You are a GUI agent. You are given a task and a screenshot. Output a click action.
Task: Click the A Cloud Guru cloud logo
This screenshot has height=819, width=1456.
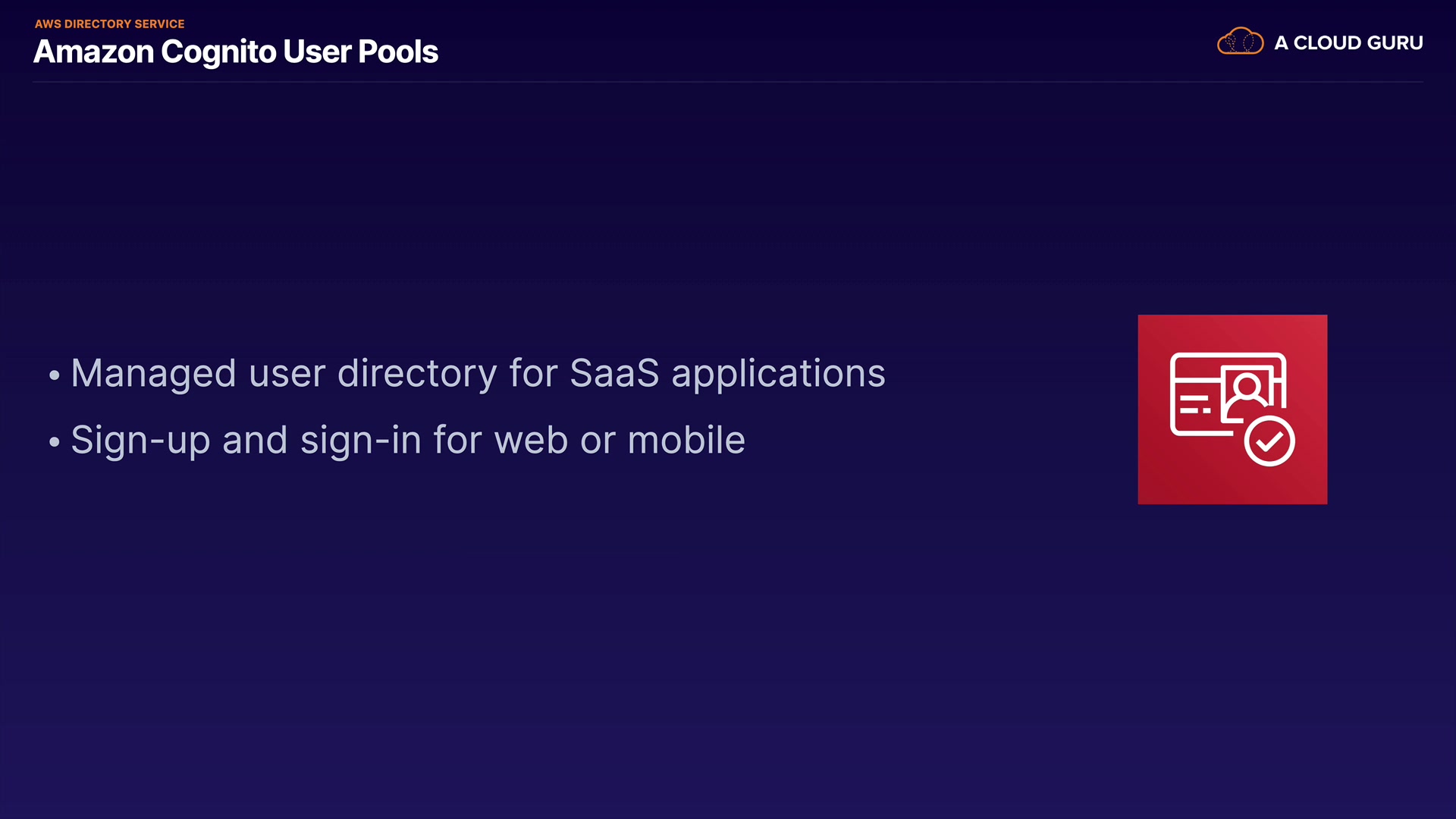click(1240, 42)
